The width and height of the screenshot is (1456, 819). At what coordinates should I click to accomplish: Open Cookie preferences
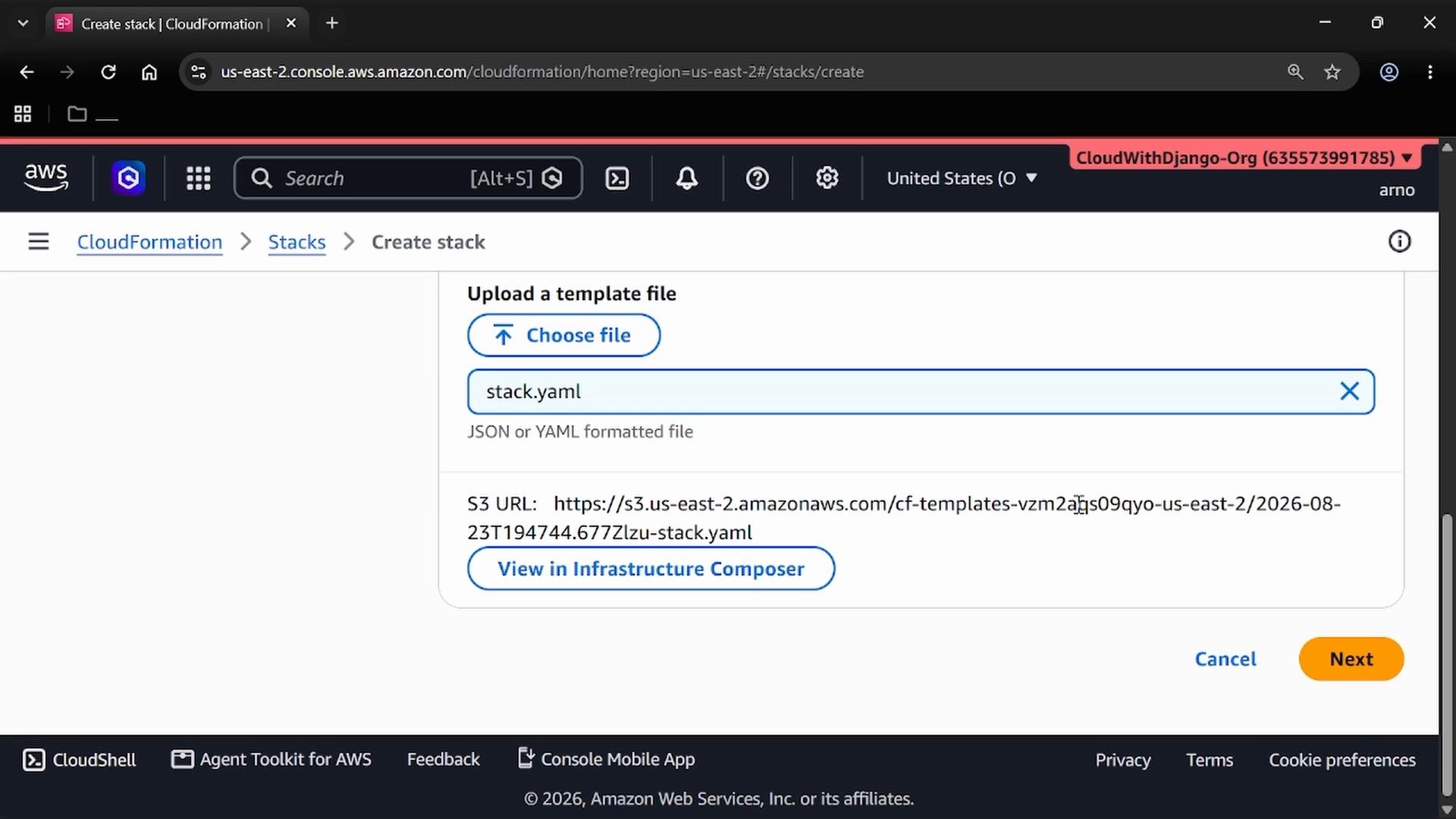click(x=1342, y=760)
